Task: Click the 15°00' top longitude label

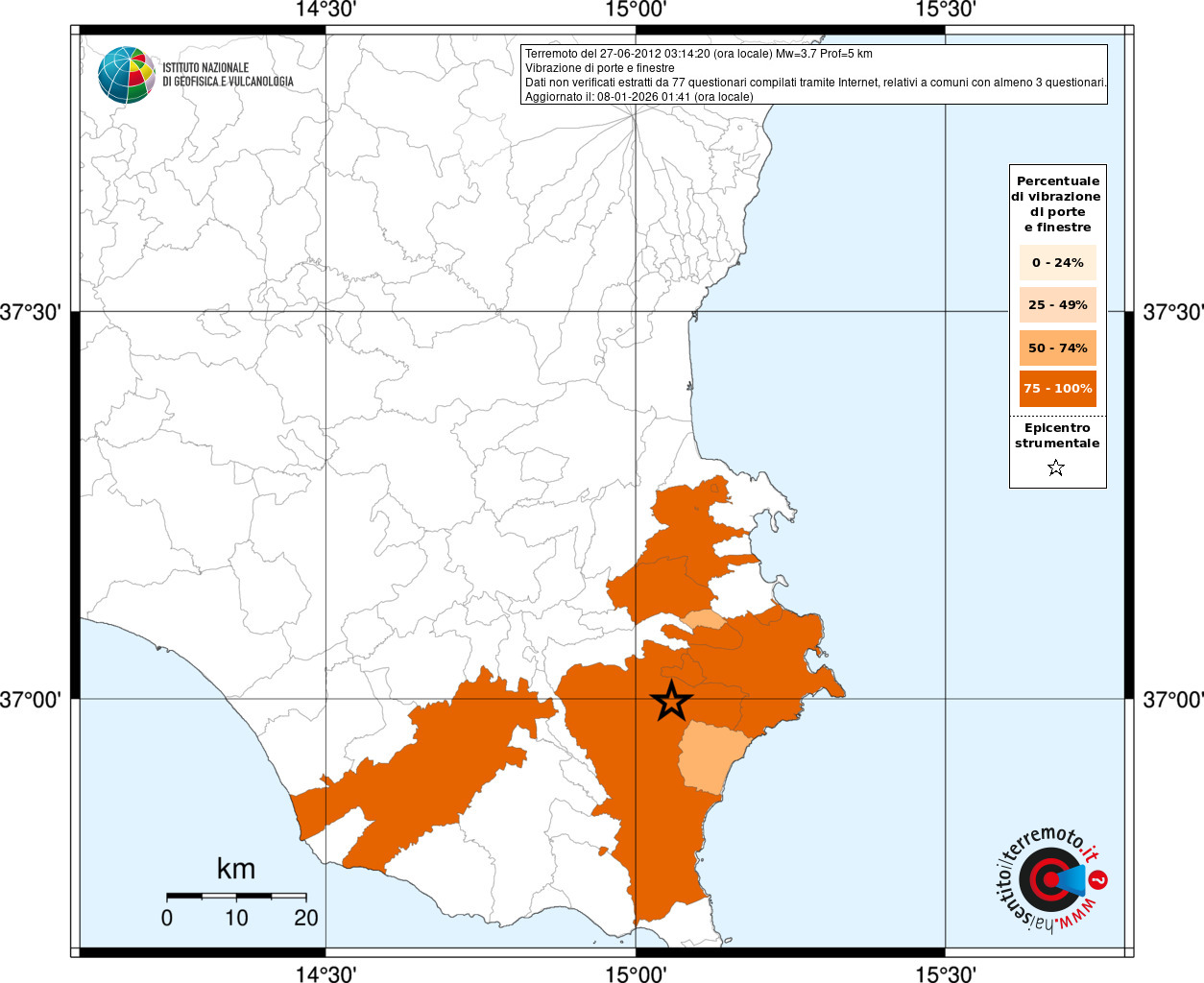Action: click(x=636, y=10)
